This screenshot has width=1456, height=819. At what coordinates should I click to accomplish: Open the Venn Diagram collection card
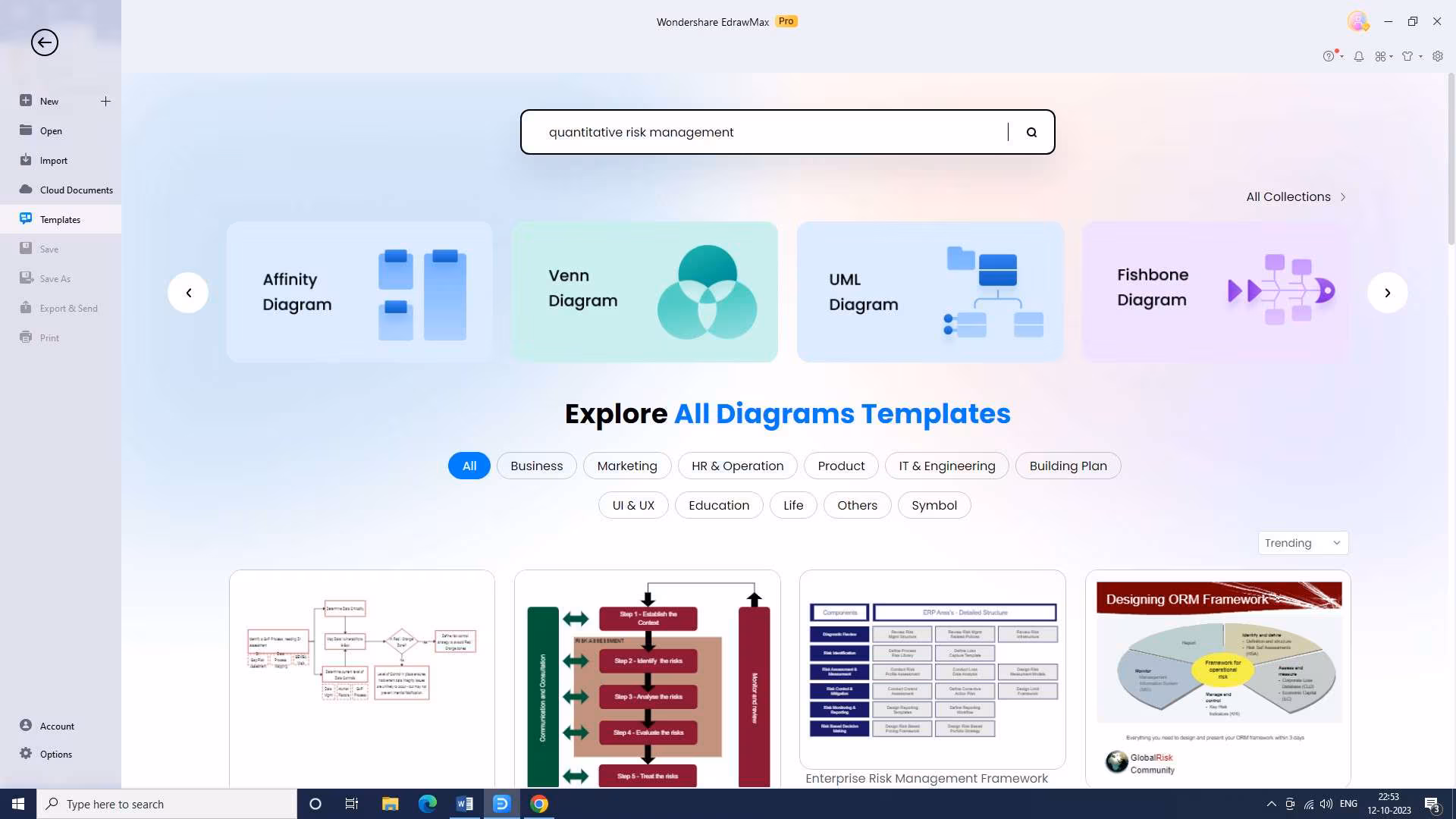645,292
